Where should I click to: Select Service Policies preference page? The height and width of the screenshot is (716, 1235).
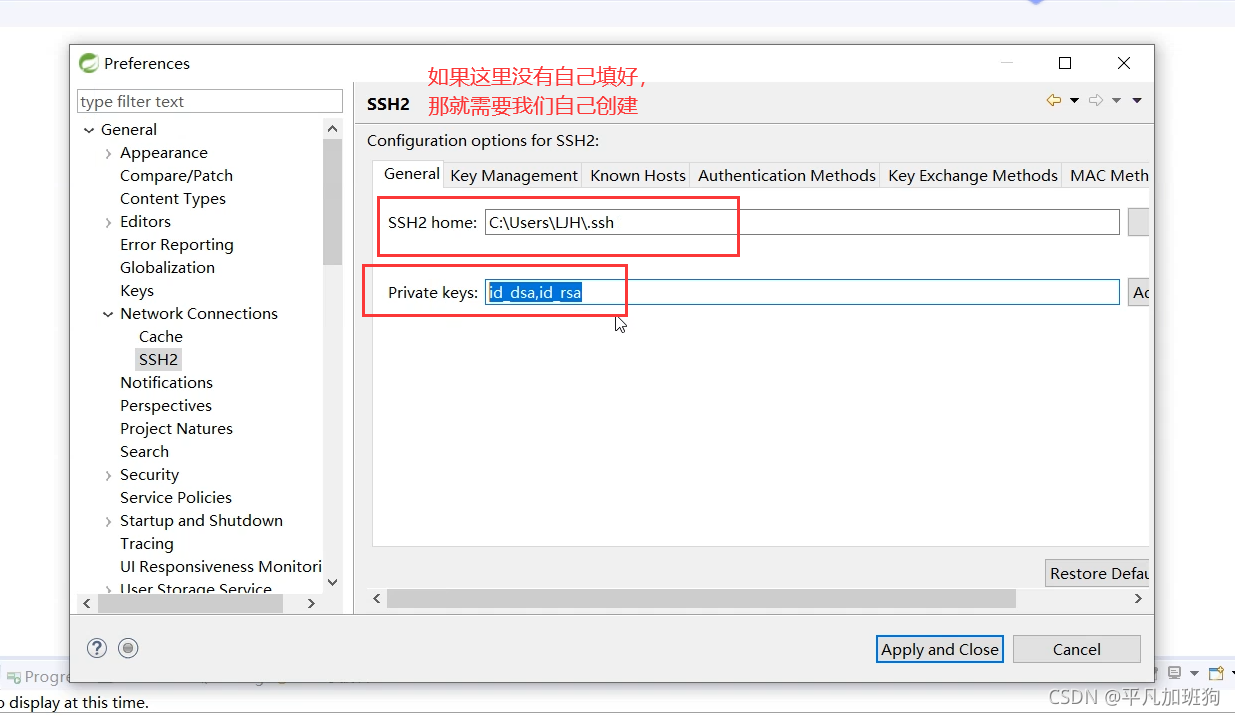pos(176,498)
